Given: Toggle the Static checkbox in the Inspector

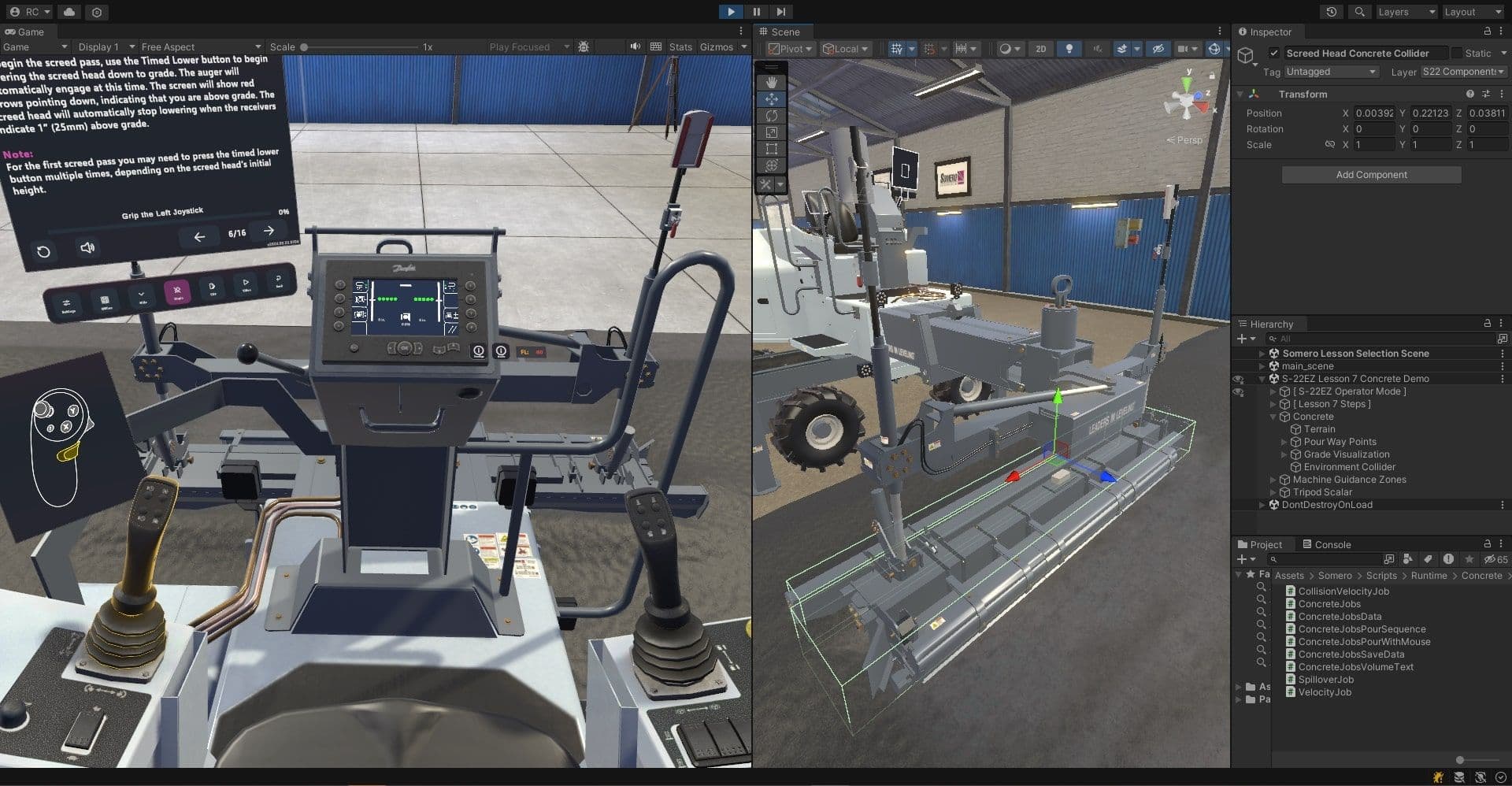Looking at the screenshot, I should pyautogui.click(x=1458, y=53).
